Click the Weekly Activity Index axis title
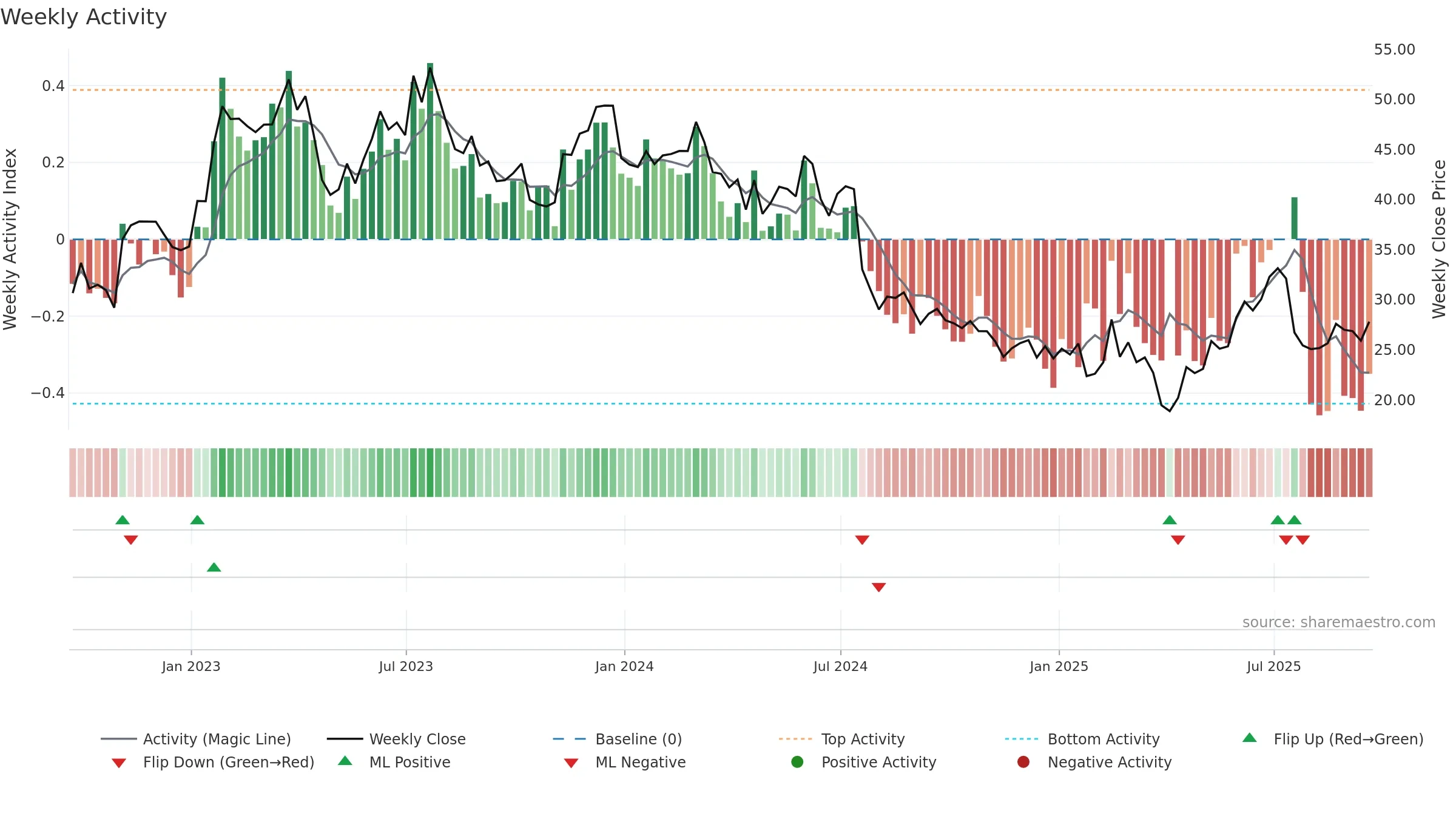1456x819 pixels. coord(10,239)
